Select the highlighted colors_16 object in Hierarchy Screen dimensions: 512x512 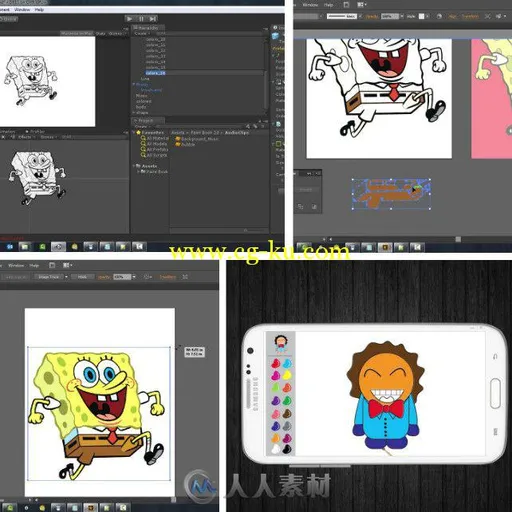[x=155, y=73]
